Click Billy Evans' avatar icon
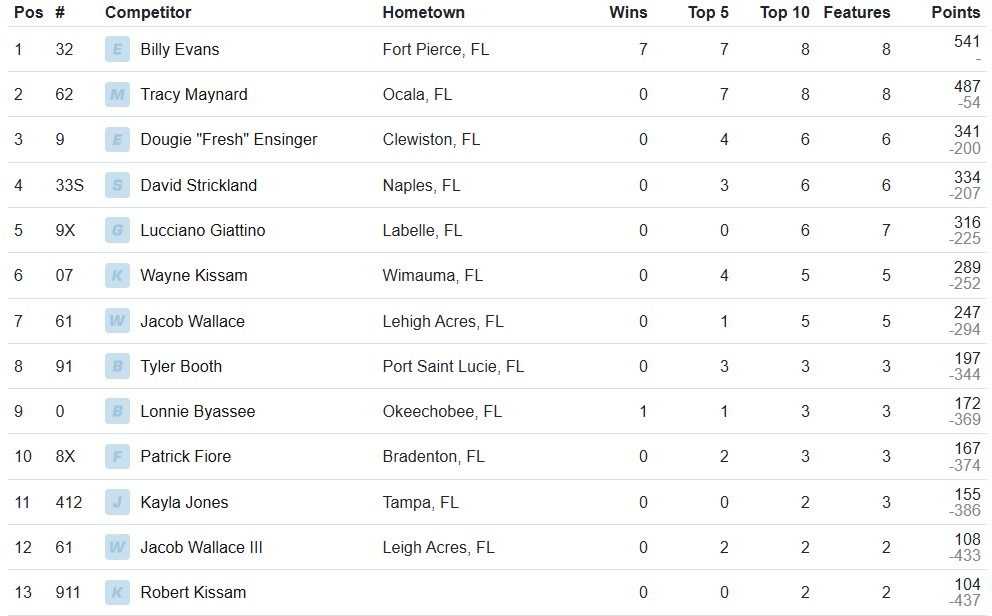The image size is (992, 616). [x=117, y=50]
